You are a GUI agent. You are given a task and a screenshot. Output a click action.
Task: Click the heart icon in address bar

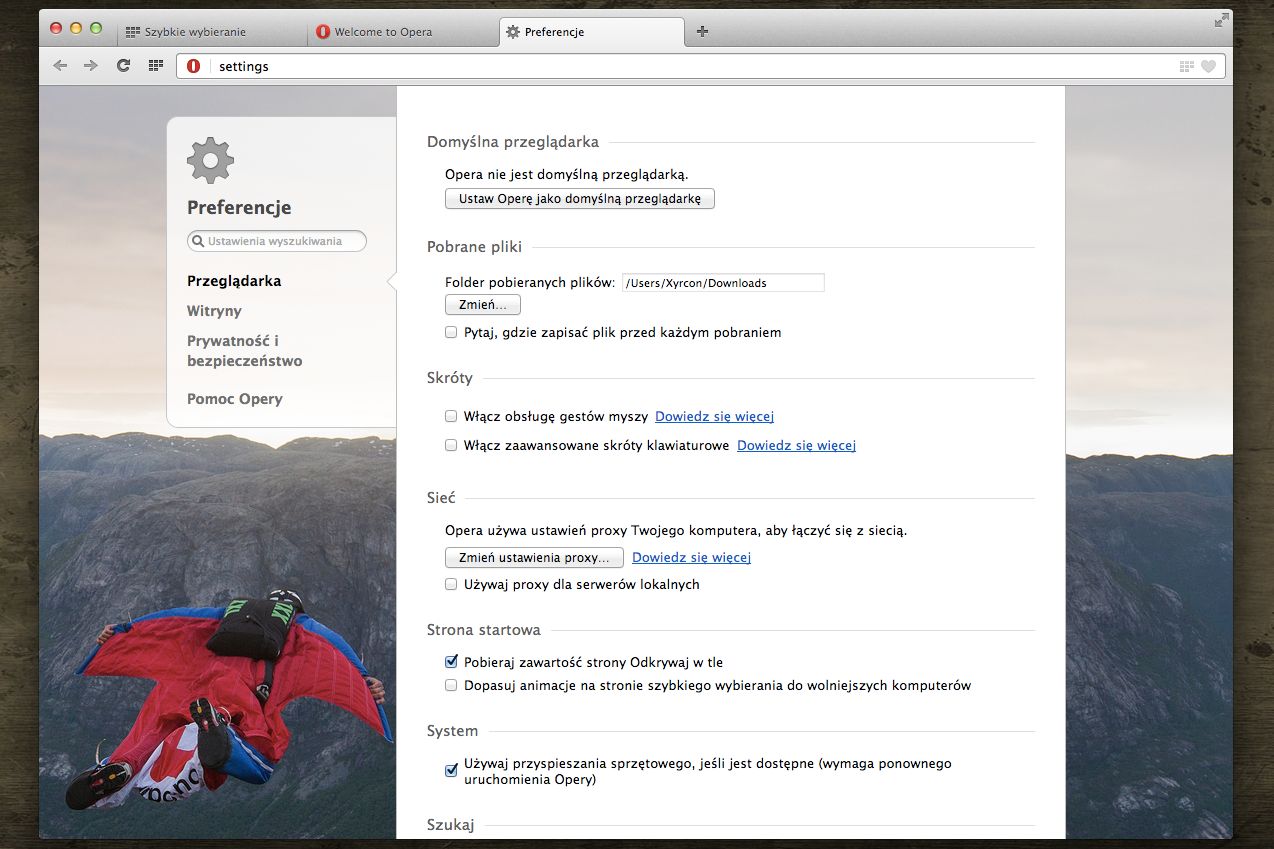(1208, 67)
